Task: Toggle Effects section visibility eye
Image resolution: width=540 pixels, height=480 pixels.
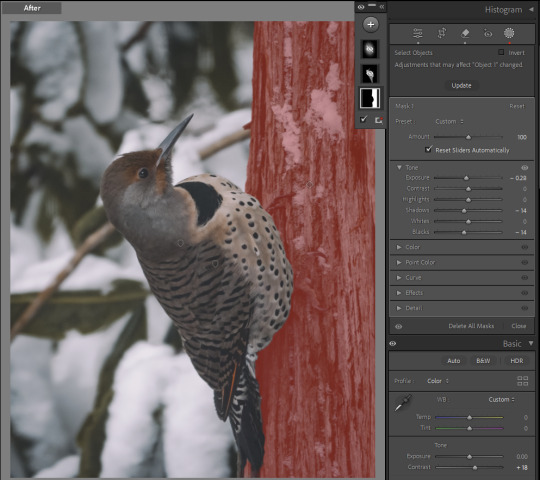Action: coord(524,293)
